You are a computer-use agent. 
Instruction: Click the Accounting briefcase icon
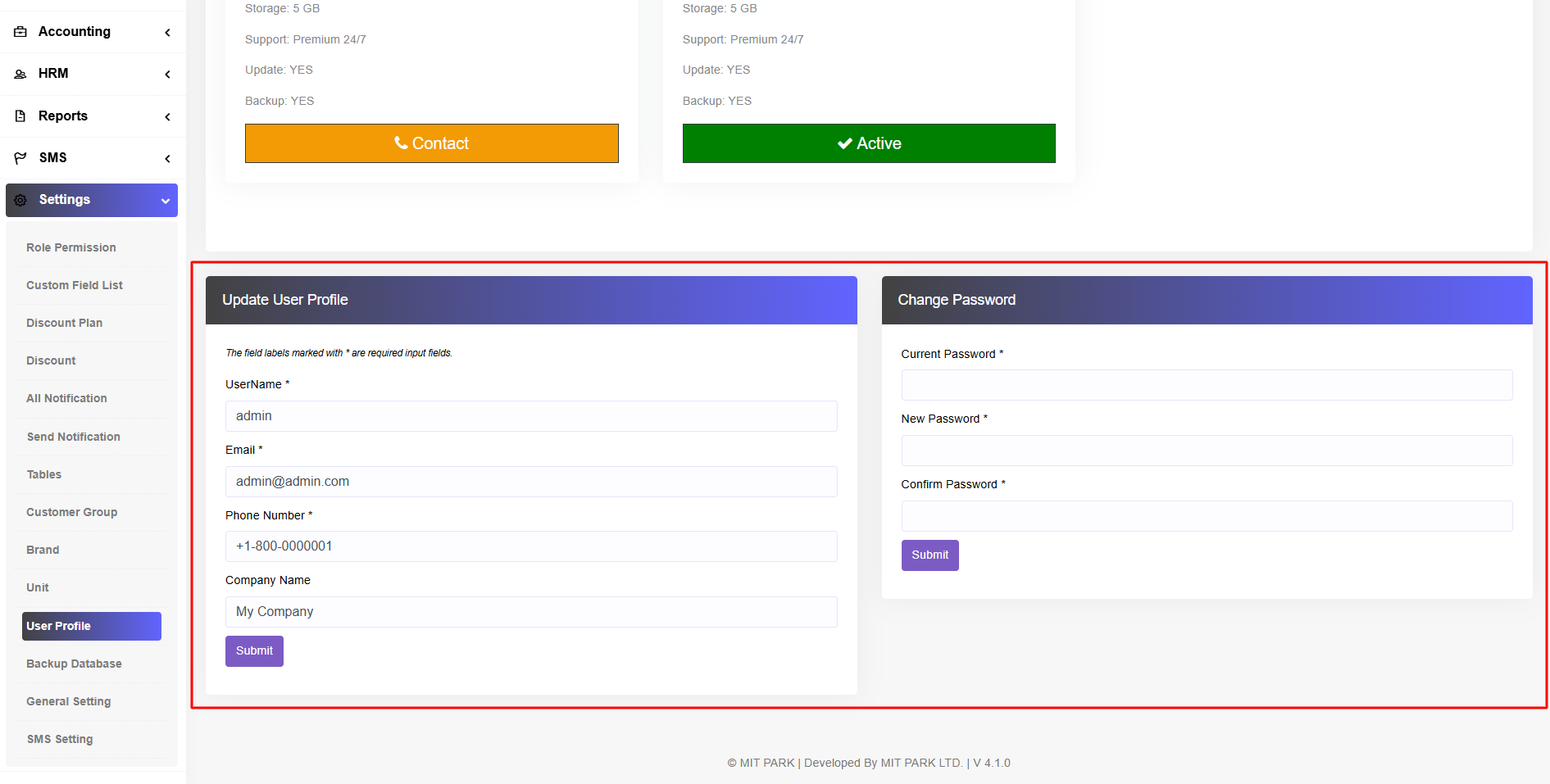coord(20,32)
